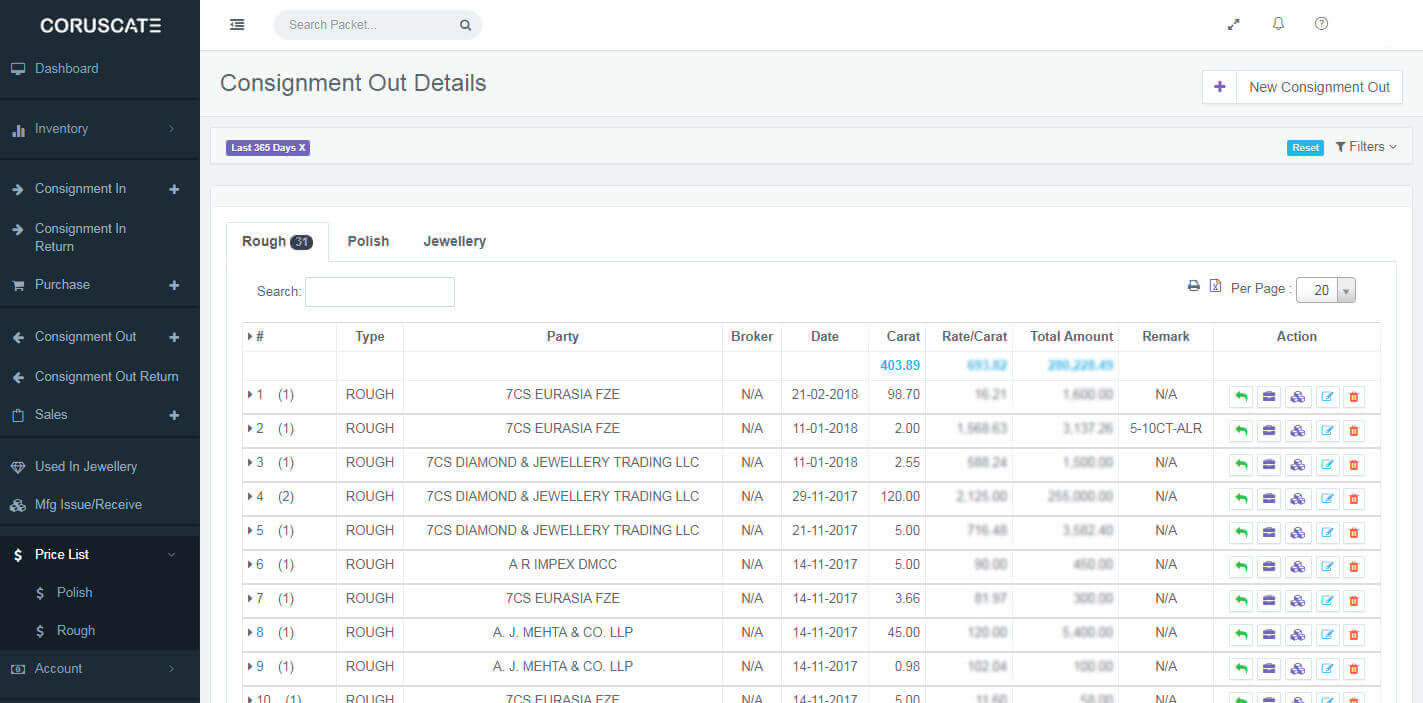Click the table Search input field
1423x703 pixels.
pyautogui.click(x=379, y=292)
